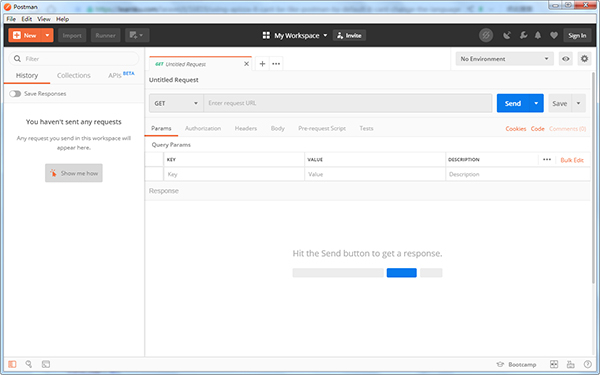The image size is (600, 375).
Task: Open Manage Environments gear icon
Action: tap(584, 59)
